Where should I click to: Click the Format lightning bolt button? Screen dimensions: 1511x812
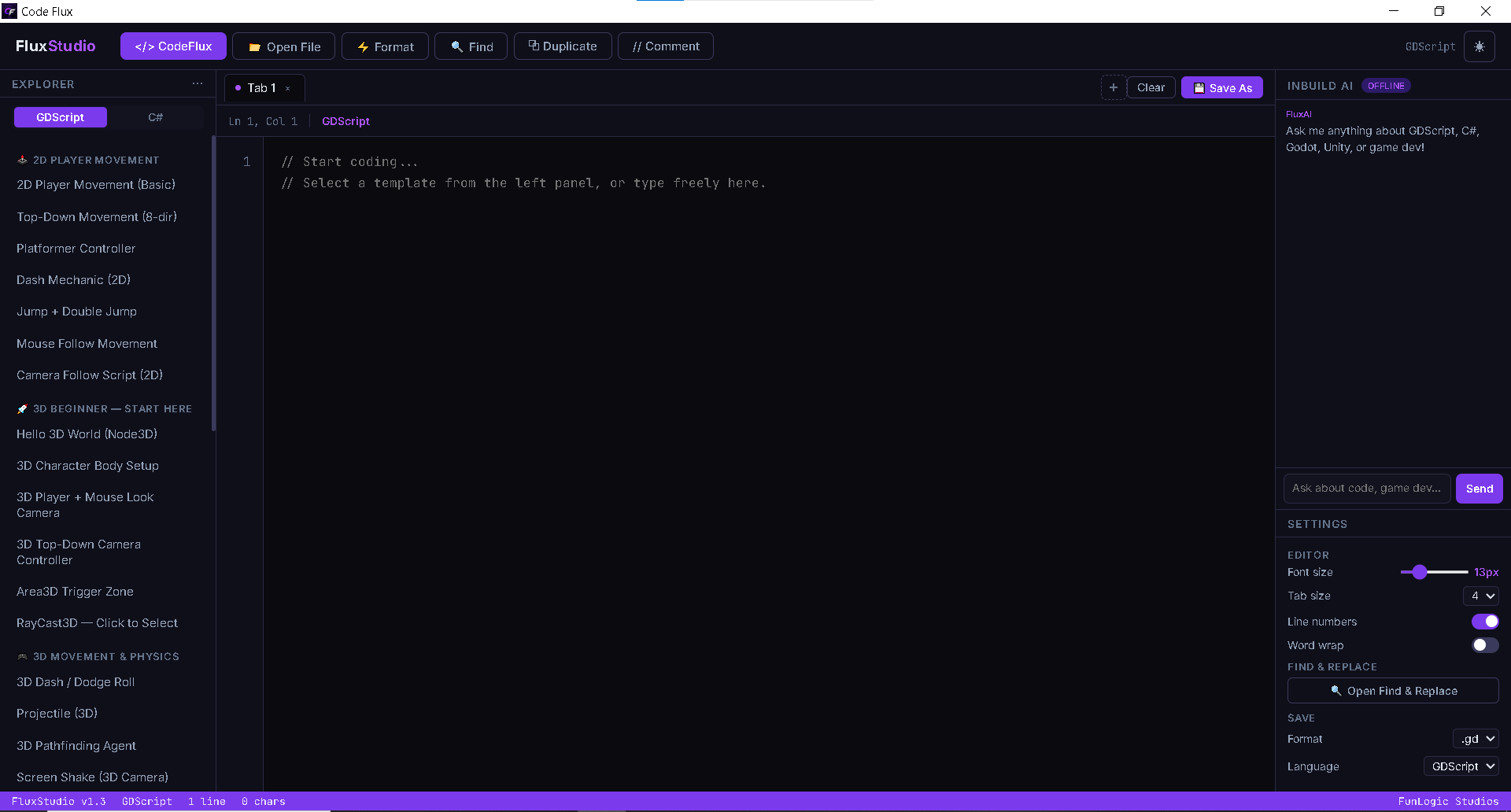tap(385, 46)
